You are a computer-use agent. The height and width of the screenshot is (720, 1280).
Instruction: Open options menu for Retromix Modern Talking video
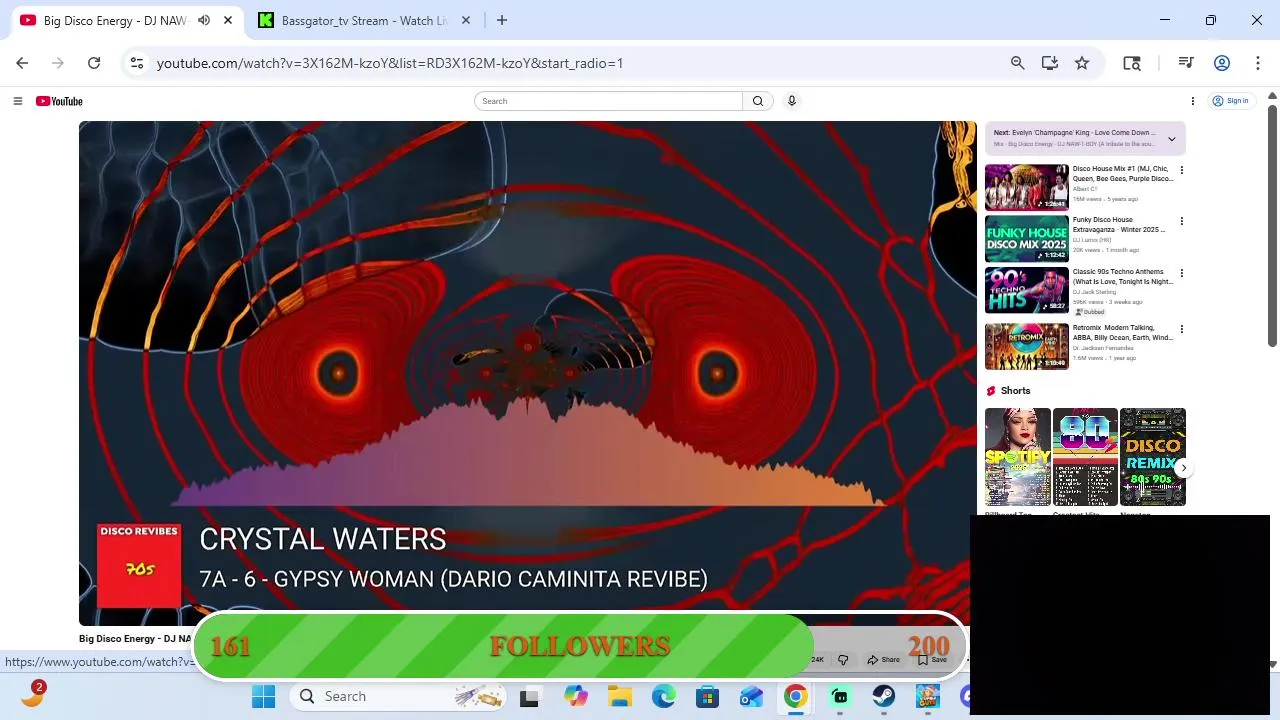click(1181, 329)
